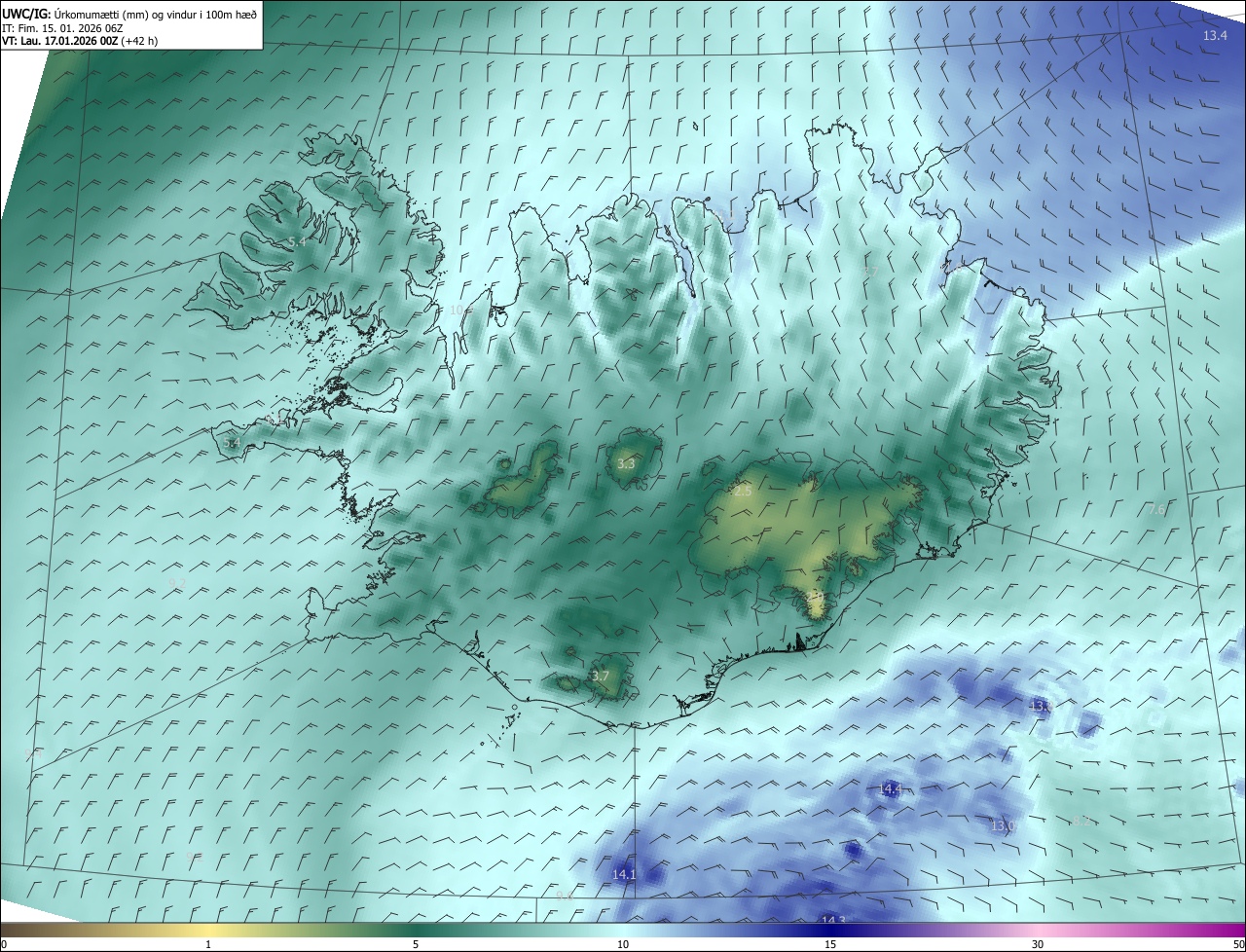Click the 3.7 value label on the map
1246x952 pixels.
pos(600,676)
